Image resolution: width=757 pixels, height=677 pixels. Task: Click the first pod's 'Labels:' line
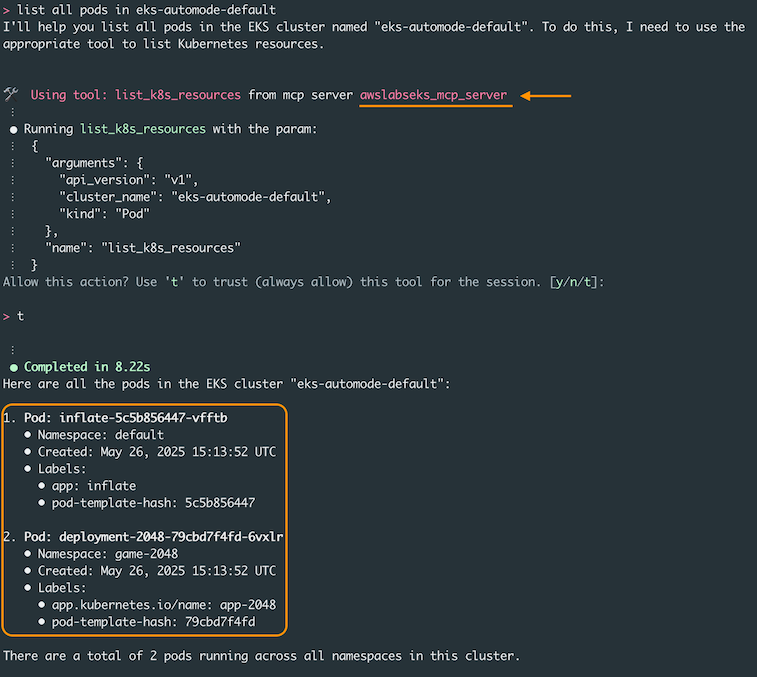pyautogui.click(x=62, y=469)
